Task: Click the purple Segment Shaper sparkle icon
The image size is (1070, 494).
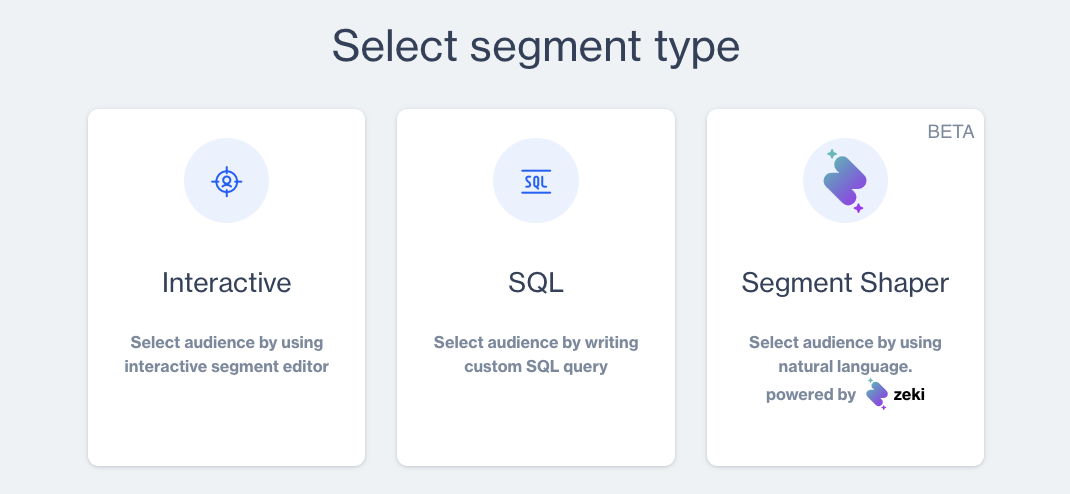Action: click(845, 181)
